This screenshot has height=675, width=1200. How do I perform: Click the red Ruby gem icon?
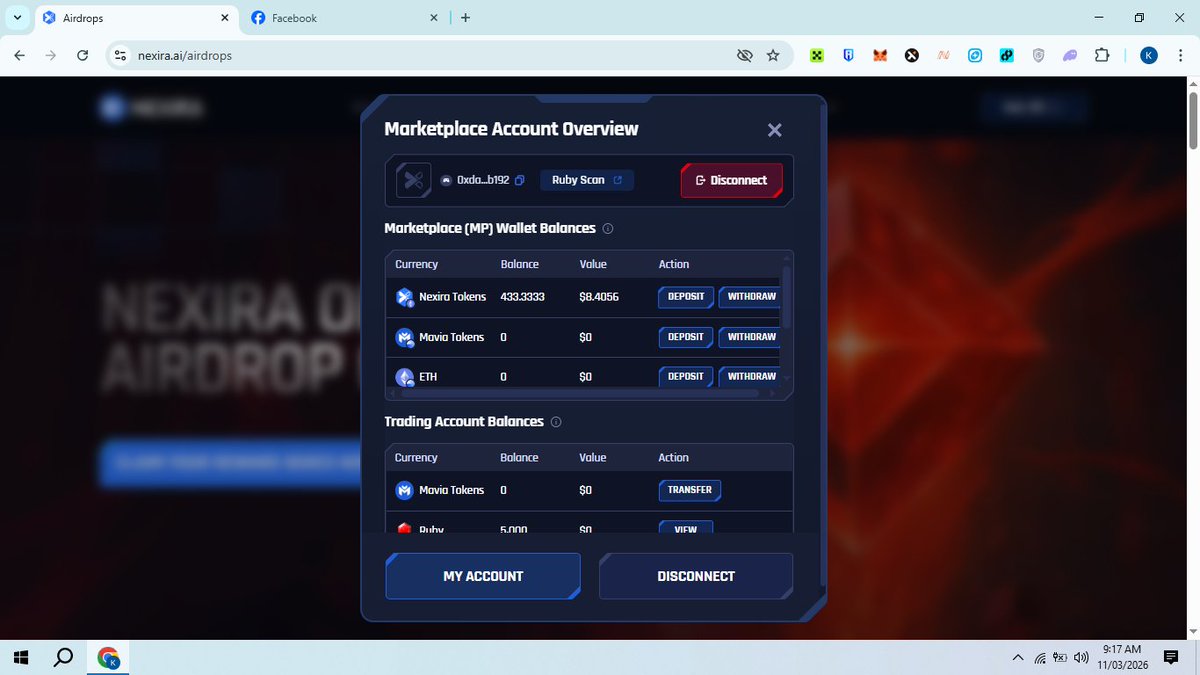(x=405, y=529)
